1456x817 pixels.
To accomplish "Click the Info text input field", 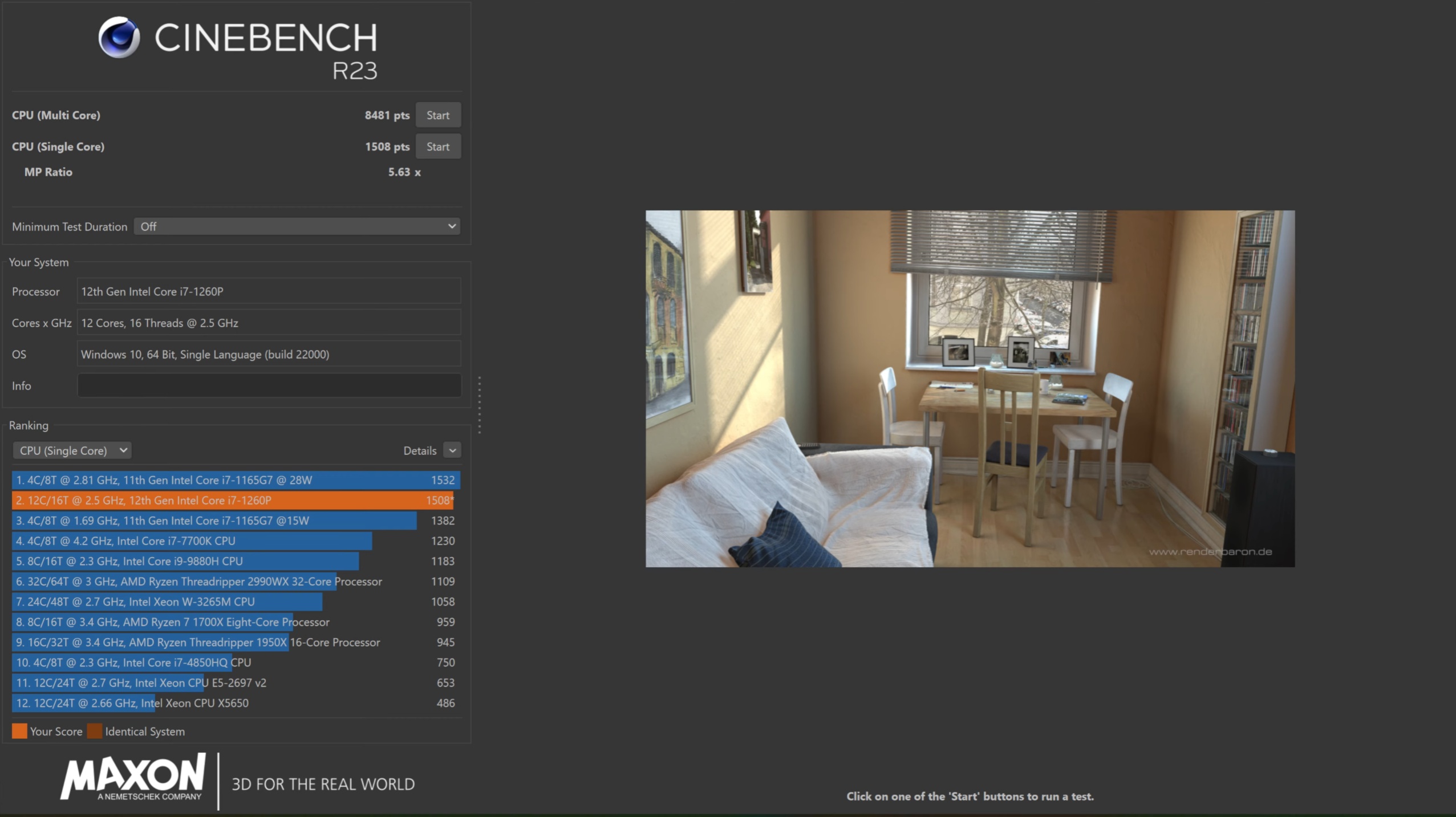I will [269, 386].
